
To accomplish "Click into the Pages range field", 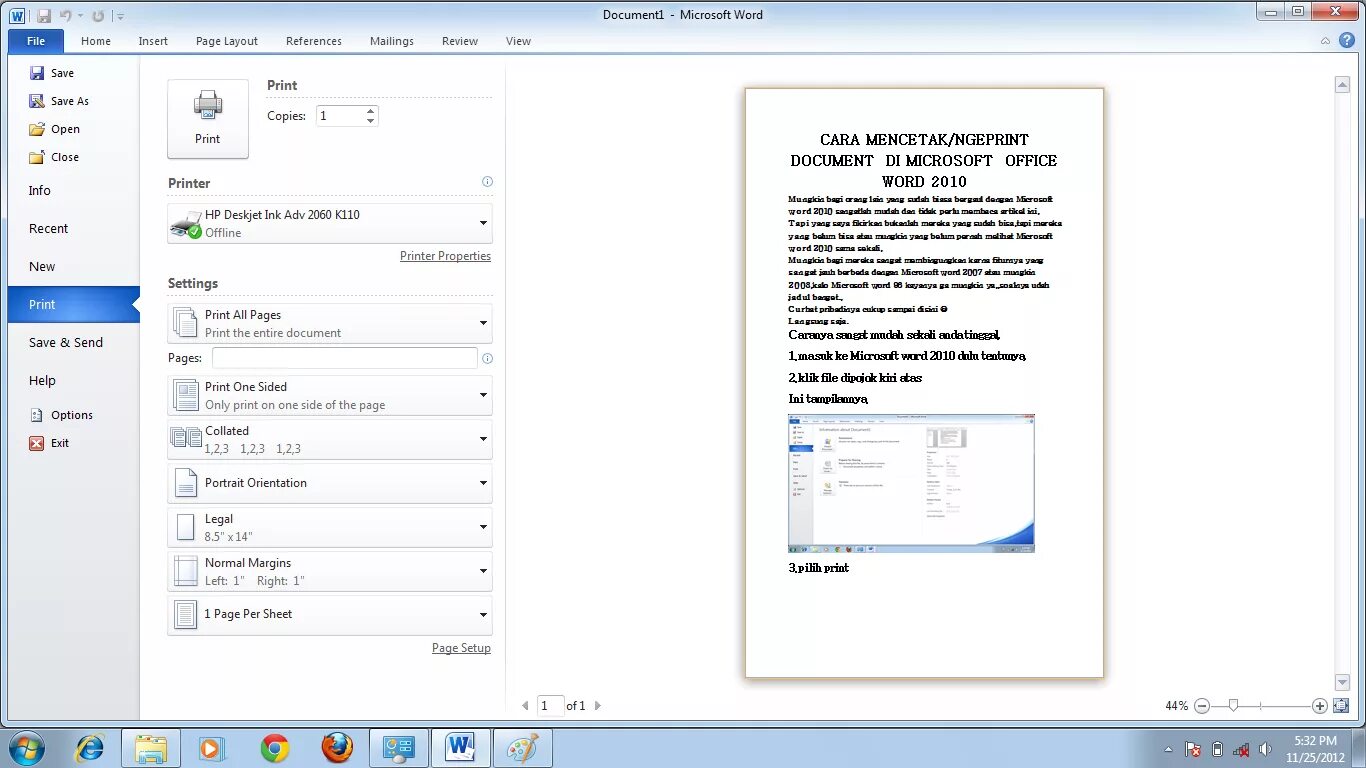I will pyautogui.click(x=345, y=358).
